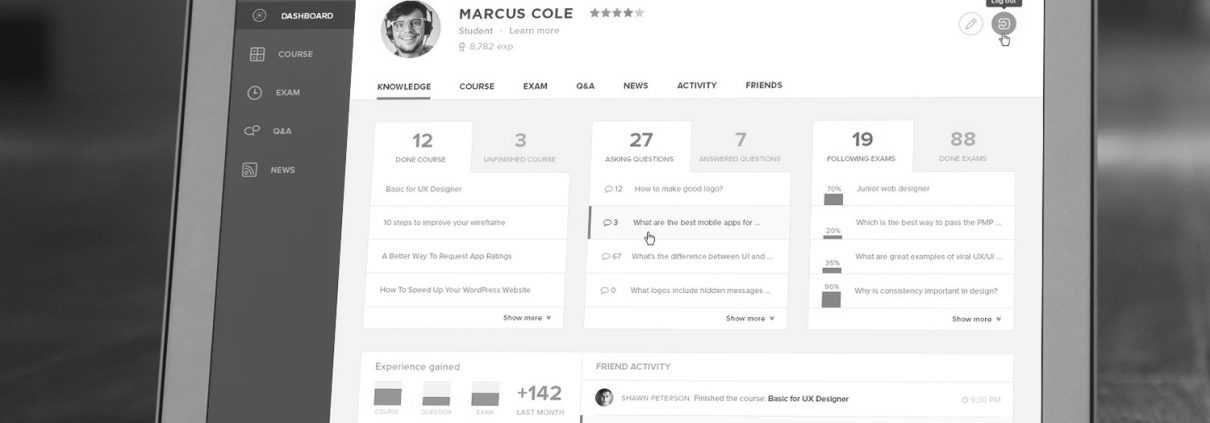Click the News RSS feed icon
The width and height of the screenshot is (1210, 423).
click(250, 170)
